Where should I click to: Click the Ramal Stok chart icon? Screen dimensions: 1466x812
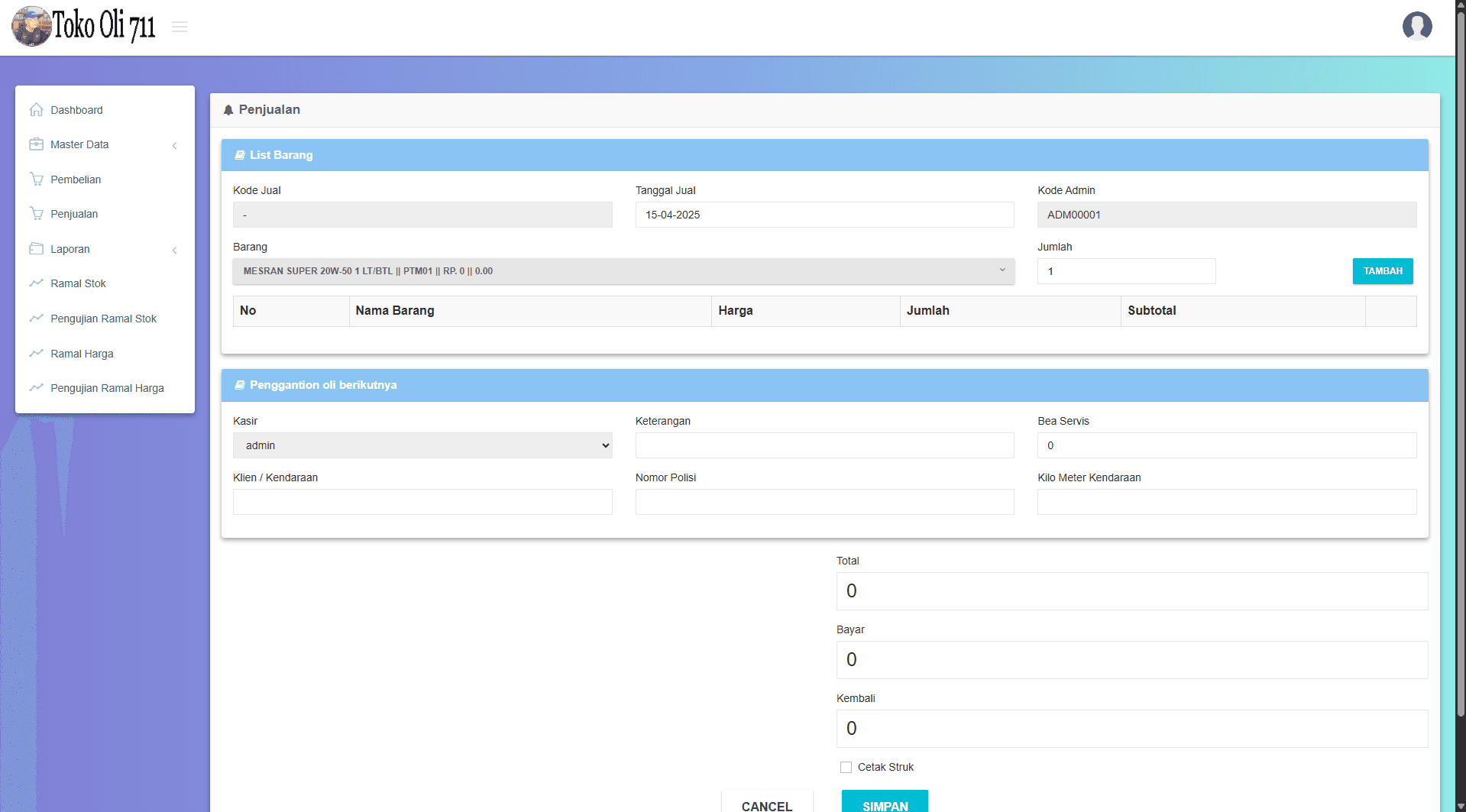(x=36, y=283)
